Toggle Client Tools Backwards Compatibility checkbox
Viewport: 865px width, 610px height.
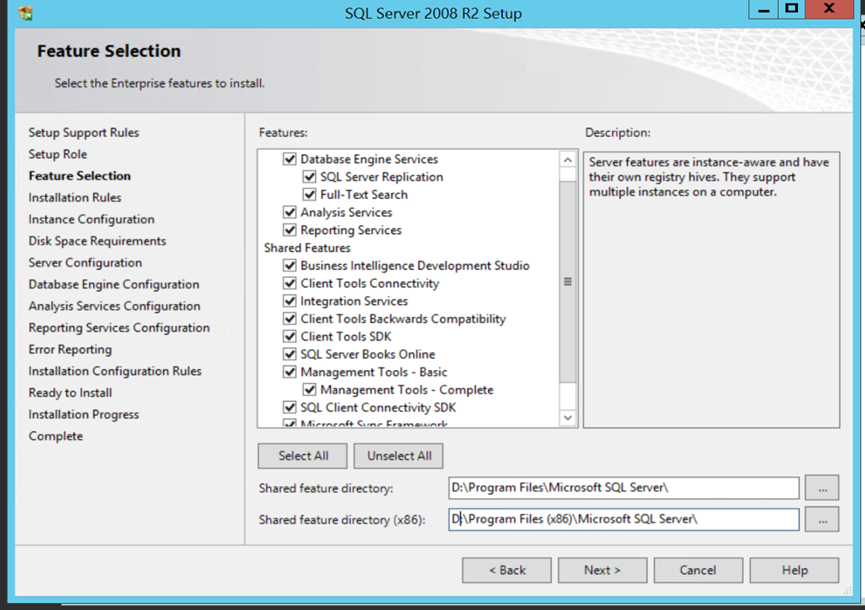(x=290, y=319)
